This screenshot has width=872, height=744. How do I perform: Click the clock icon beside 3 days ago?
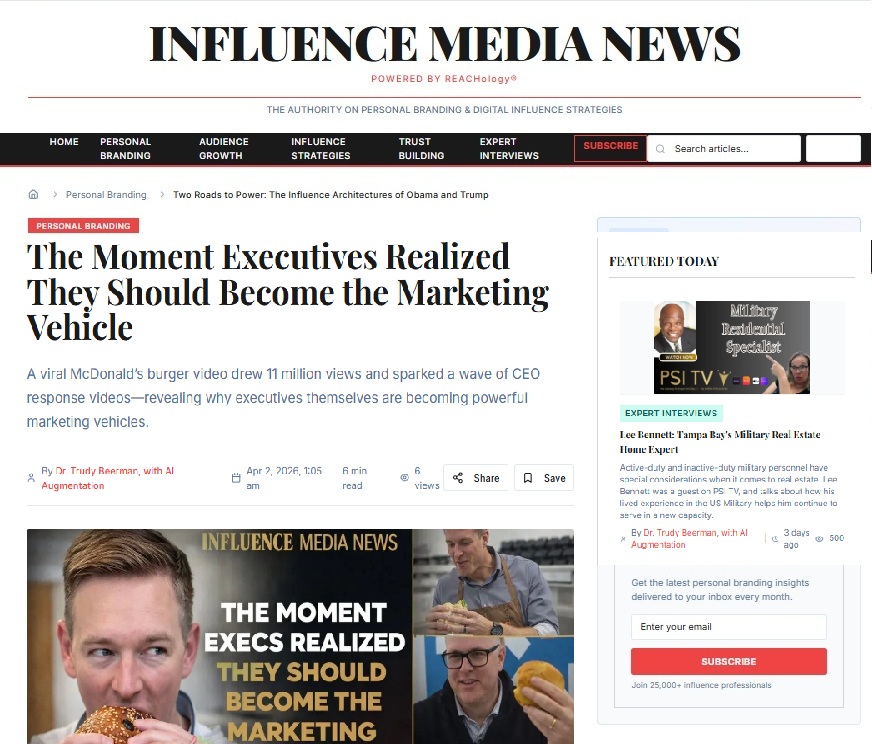click(x=775, y=539)
